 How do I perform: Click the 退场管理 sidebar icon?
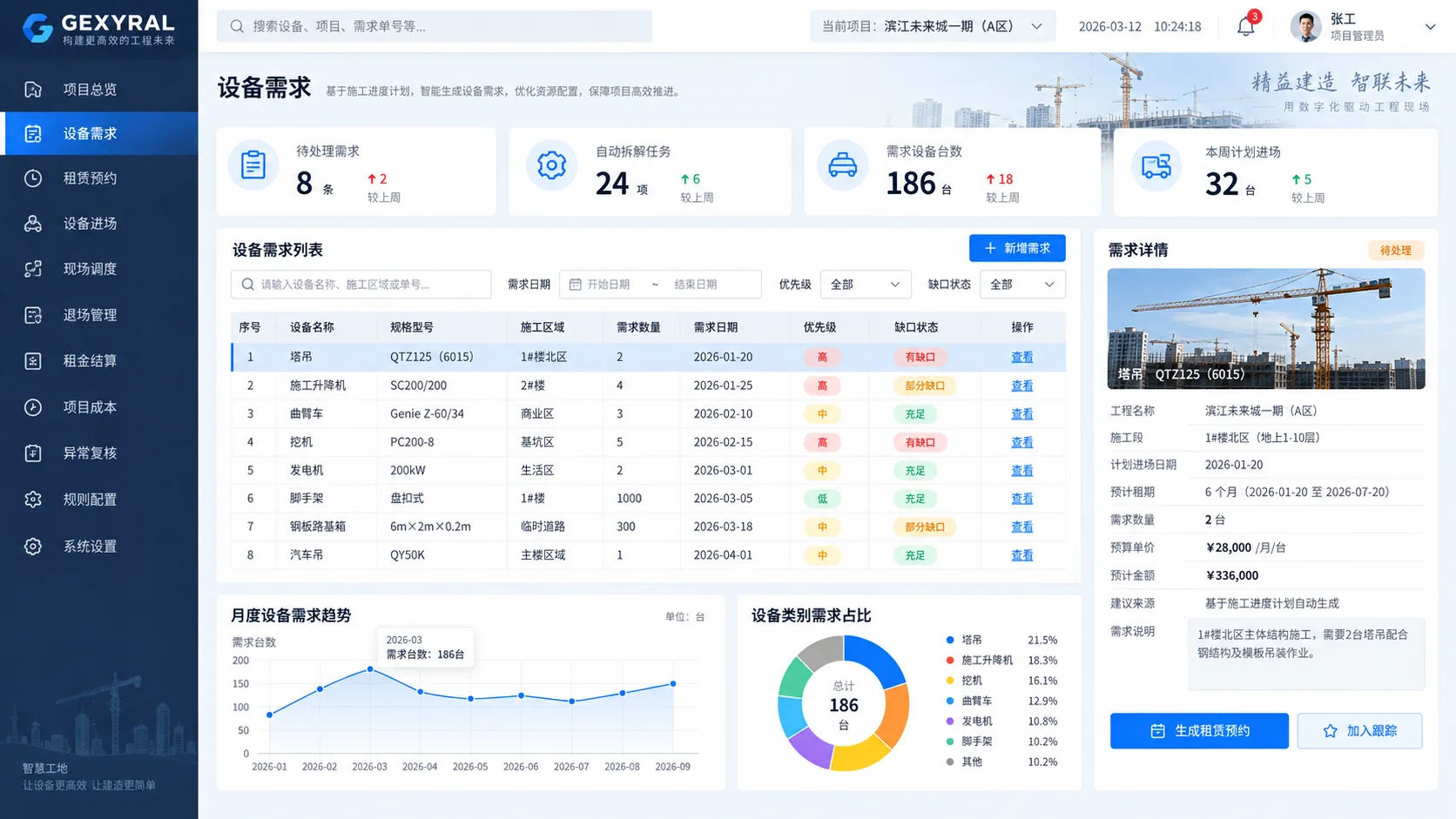tap(33, 315)
